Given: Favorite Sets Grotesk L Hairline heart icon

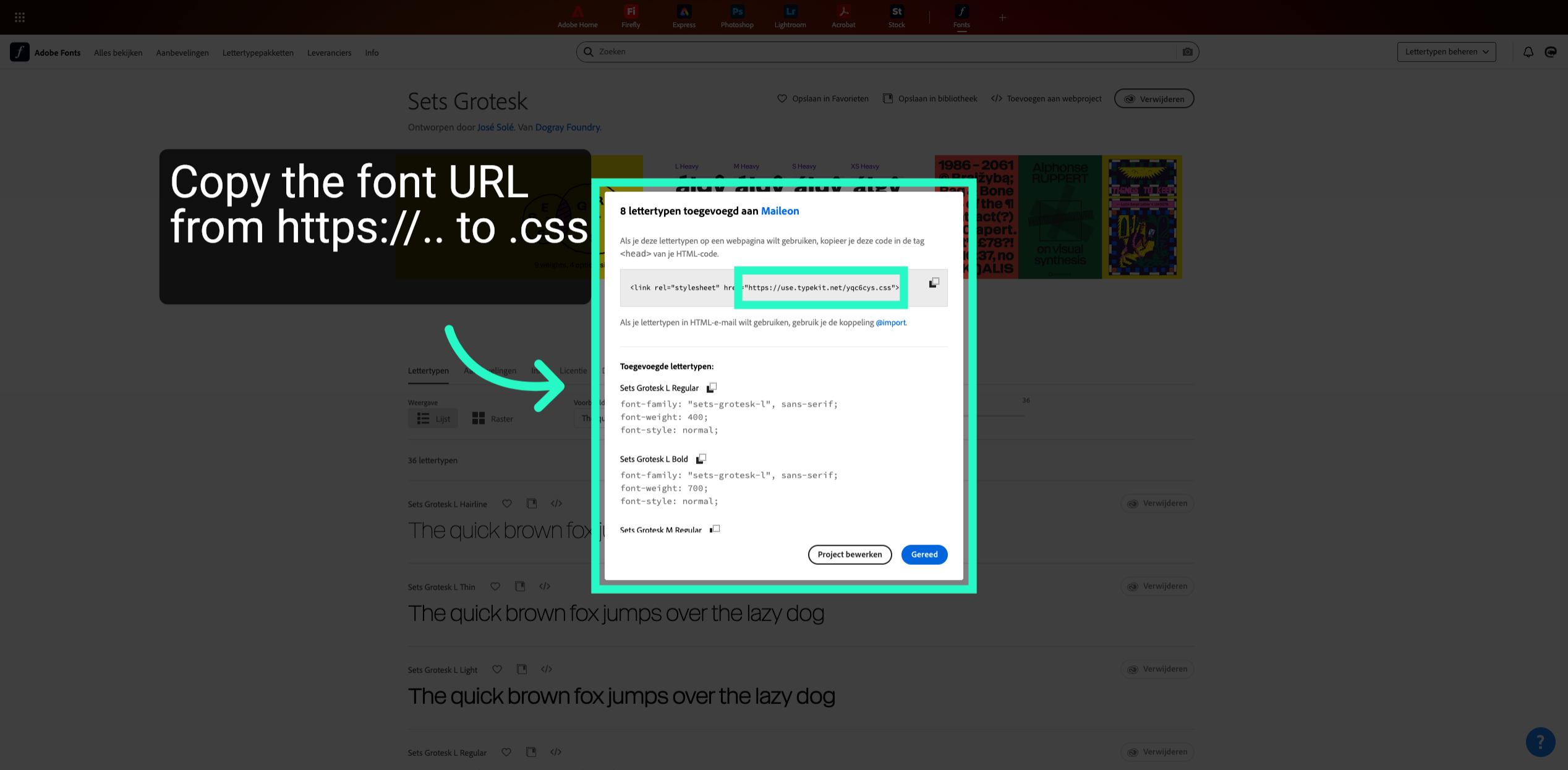Looking at the screenshot, I should coord(507,504).
